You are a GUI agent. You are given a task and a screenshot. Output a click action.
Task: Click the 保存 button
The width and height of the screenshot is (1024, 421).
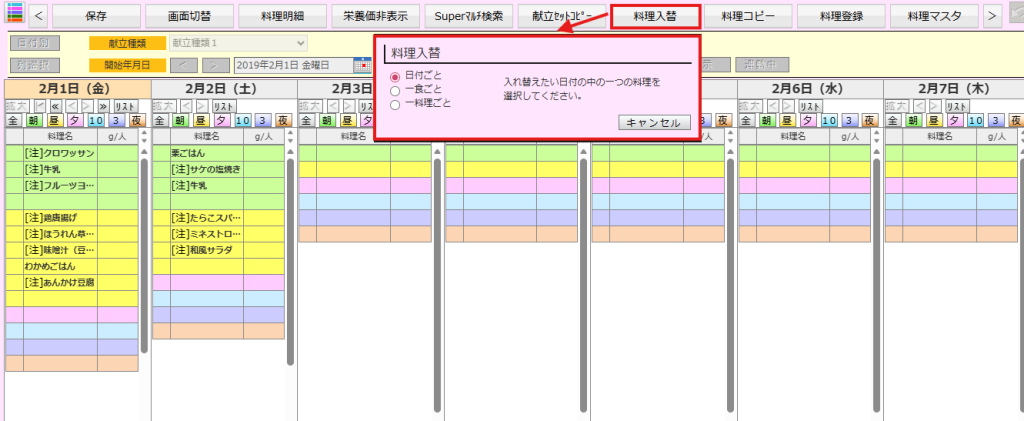pyautogui.click(x=96, y=16)
